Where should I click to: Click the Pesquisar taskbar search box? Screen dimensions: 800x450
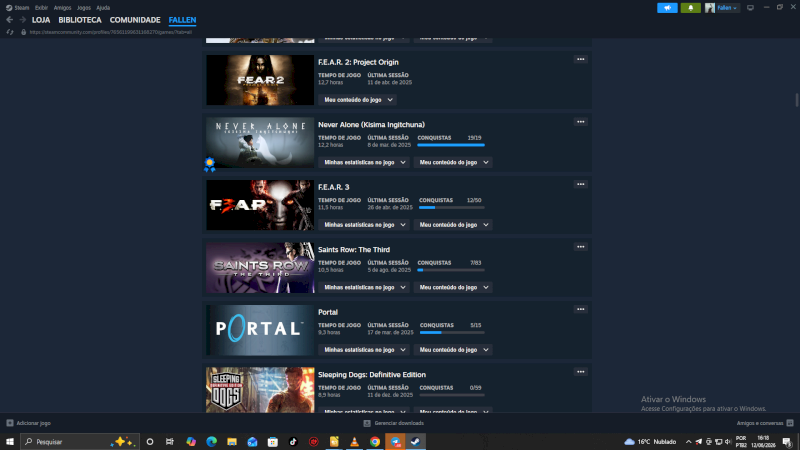(x=80, y=442)
